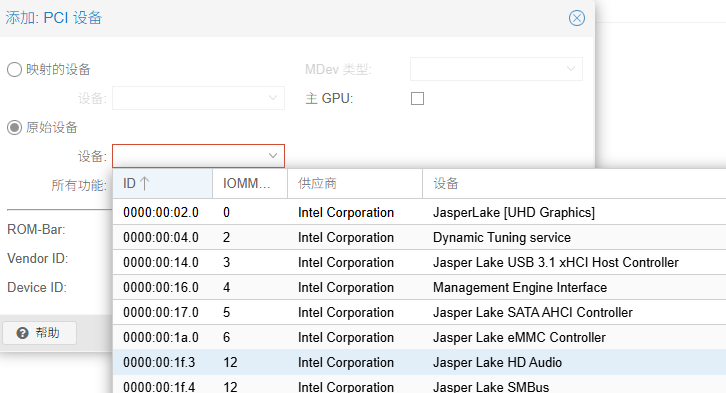
Task: Click the IOMM... column header
Action: click(250, 183)
